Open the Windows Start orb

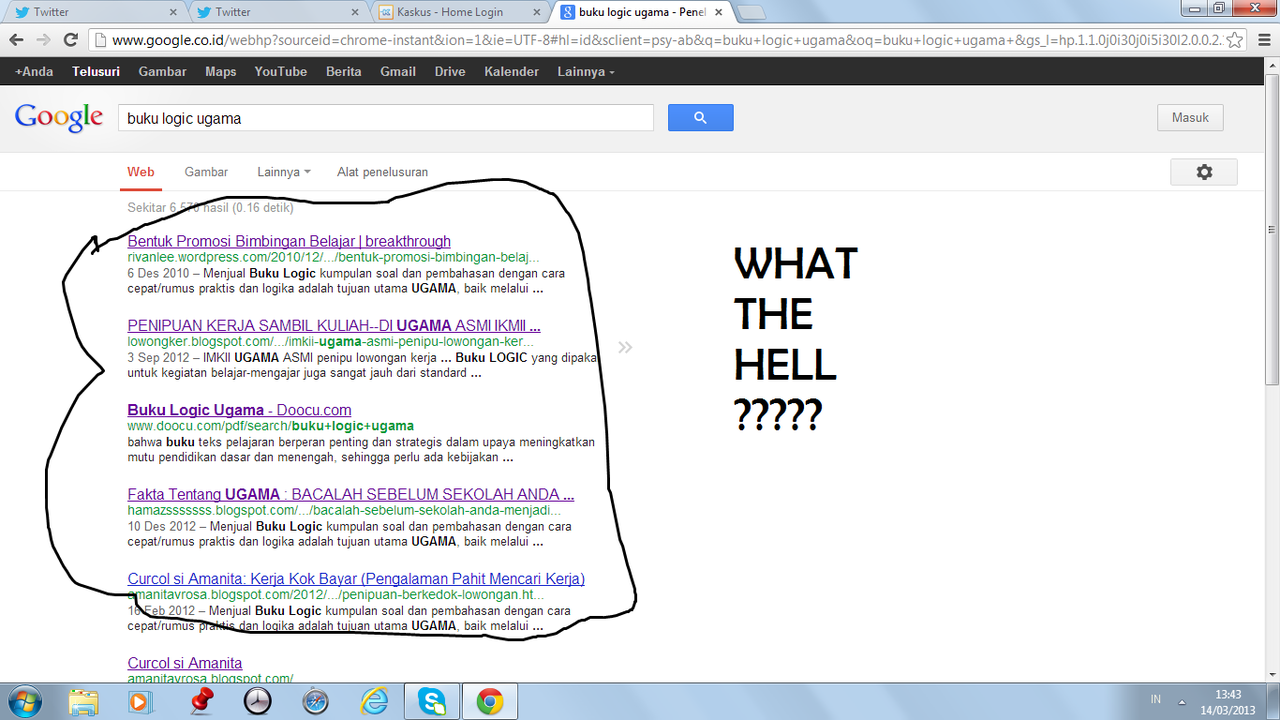(23, 701)
